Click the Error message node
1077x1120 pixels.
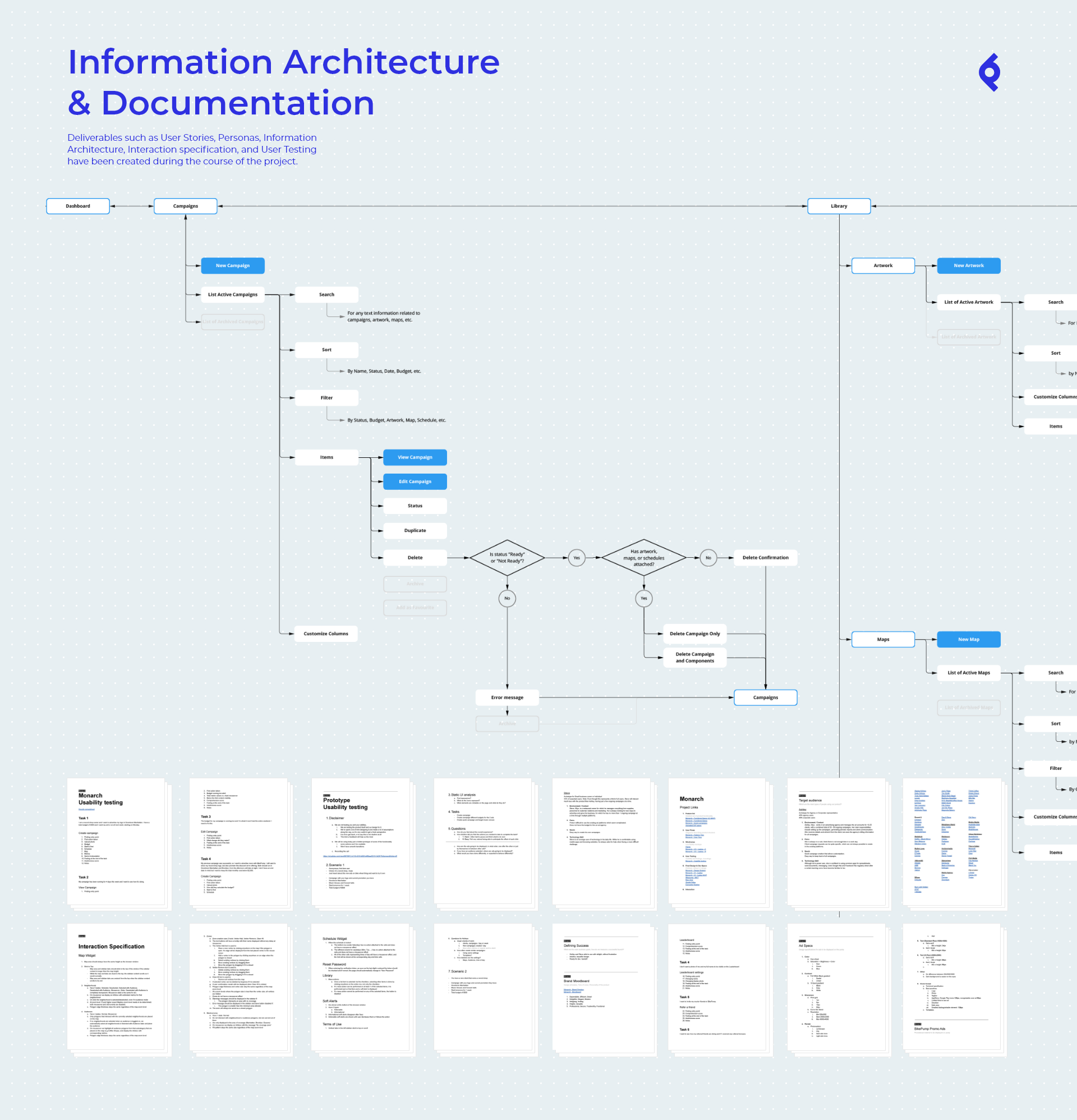click(507, 697)
